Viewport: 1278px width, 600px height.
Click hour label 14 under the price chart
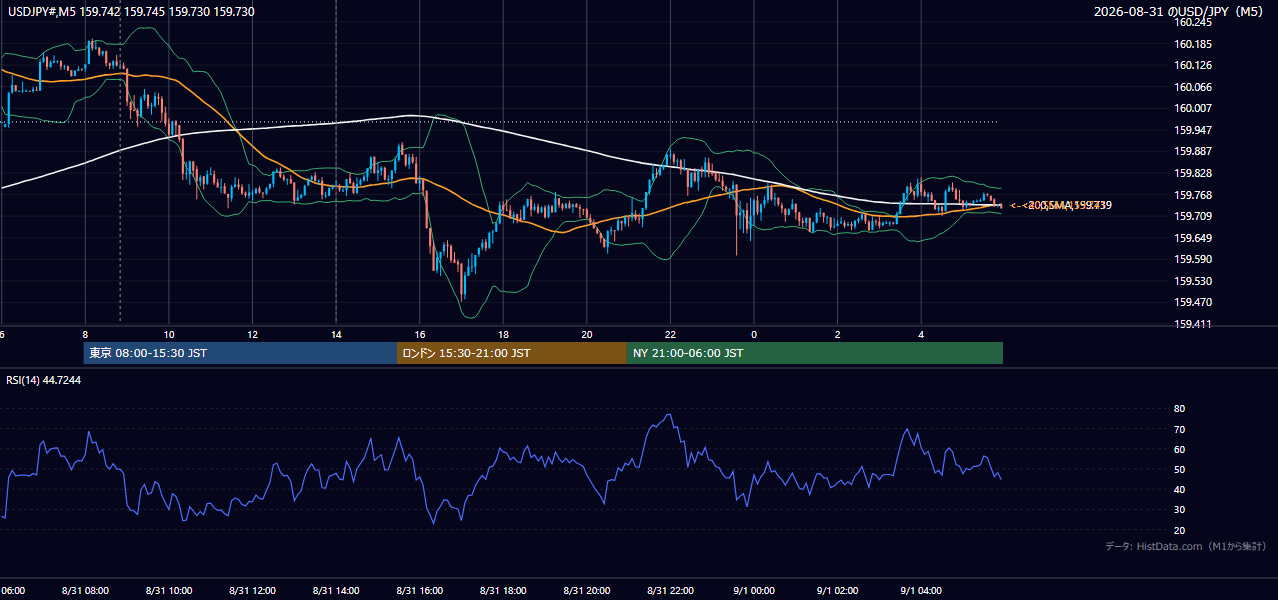coord(336,334)
